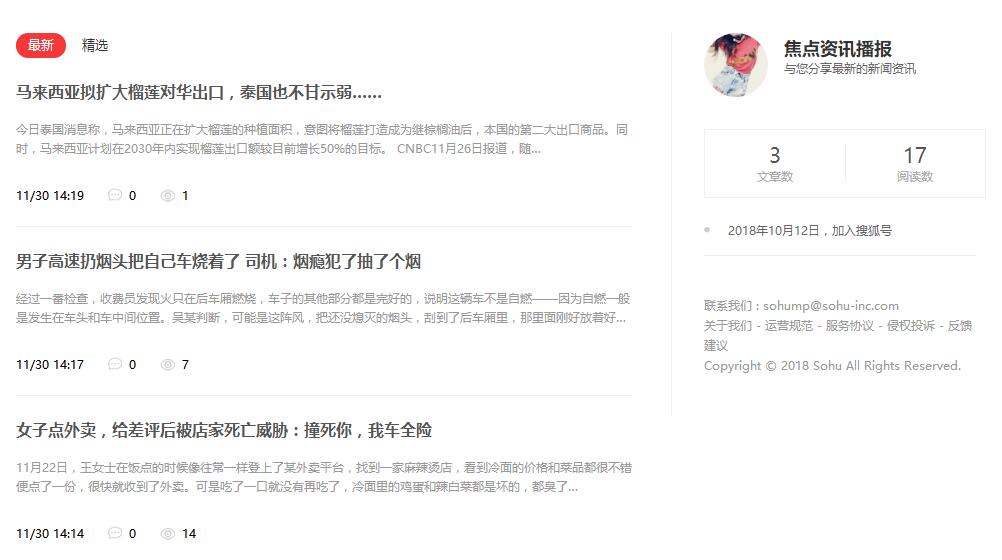
Task: Open the 关于我们 footer link
Action: point(727,325)
